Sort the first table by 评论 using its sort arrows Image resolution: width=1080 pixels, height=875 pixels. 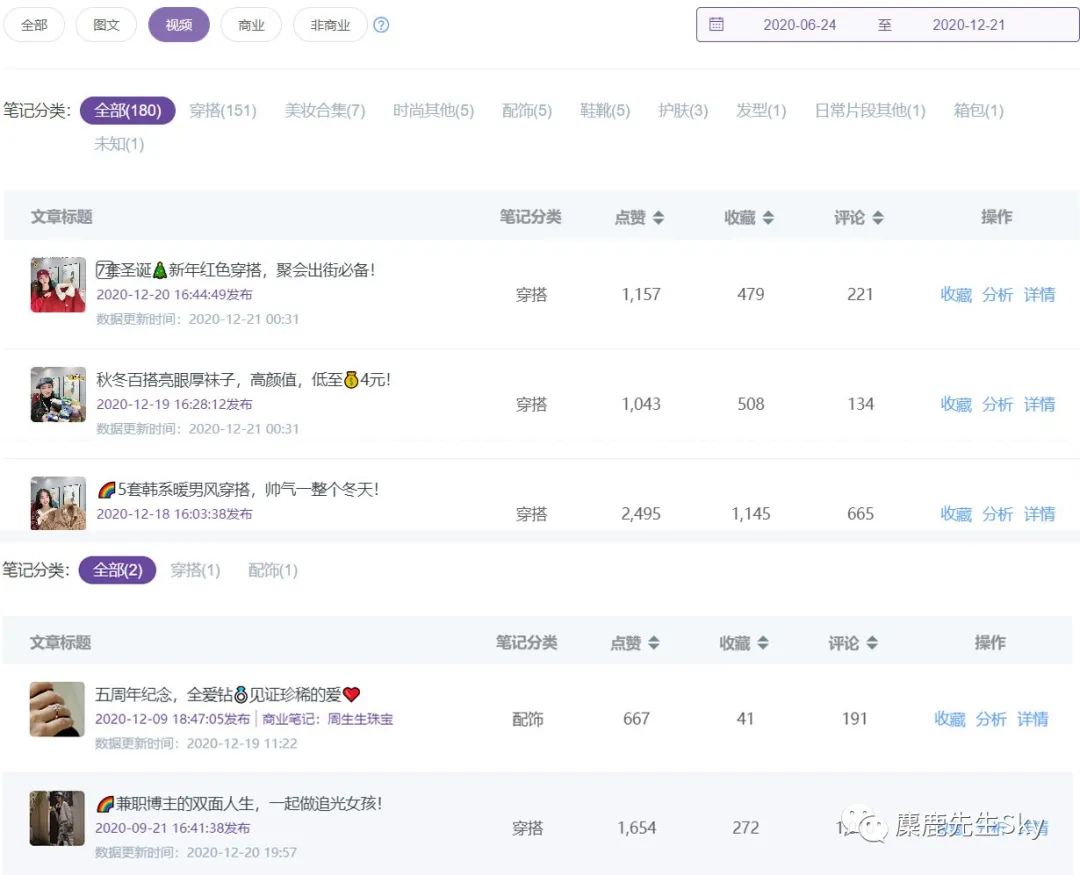click(876, 216)
